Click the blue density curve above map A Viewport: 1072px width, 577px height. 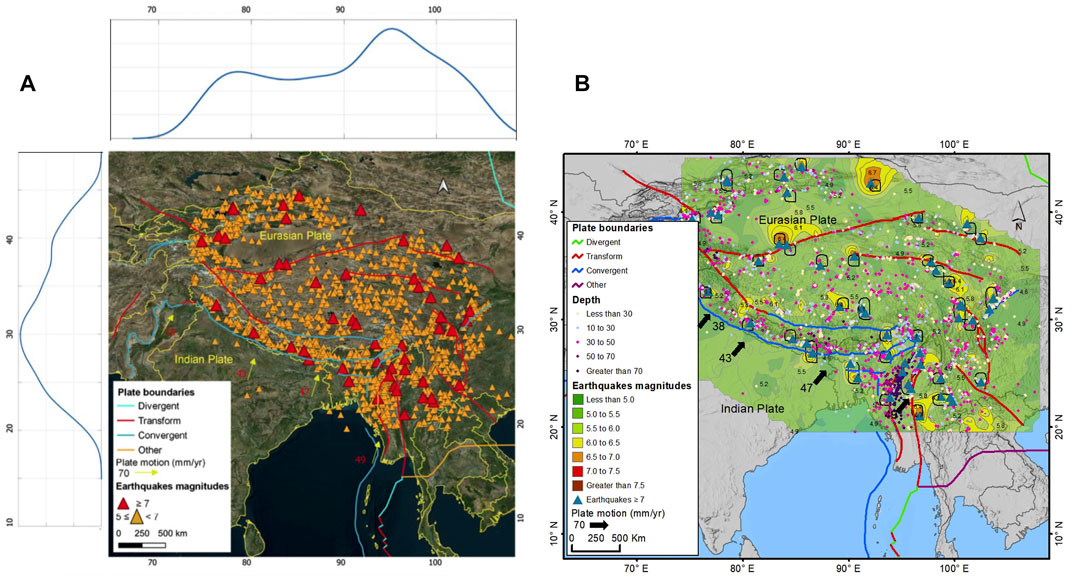324,83
